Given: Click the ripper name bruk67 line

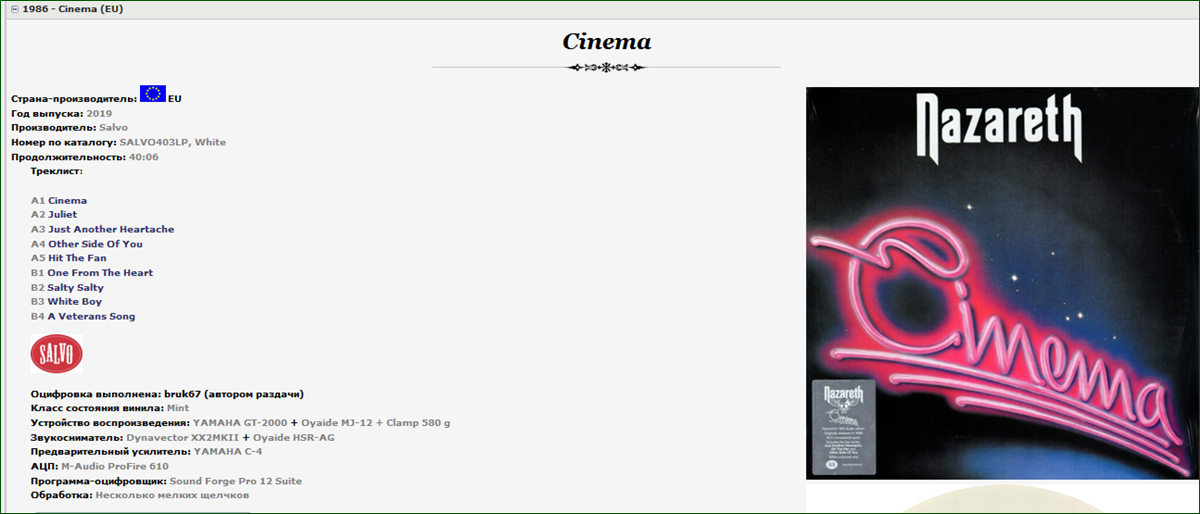Looking at the screenshot, I should [167, 394].
